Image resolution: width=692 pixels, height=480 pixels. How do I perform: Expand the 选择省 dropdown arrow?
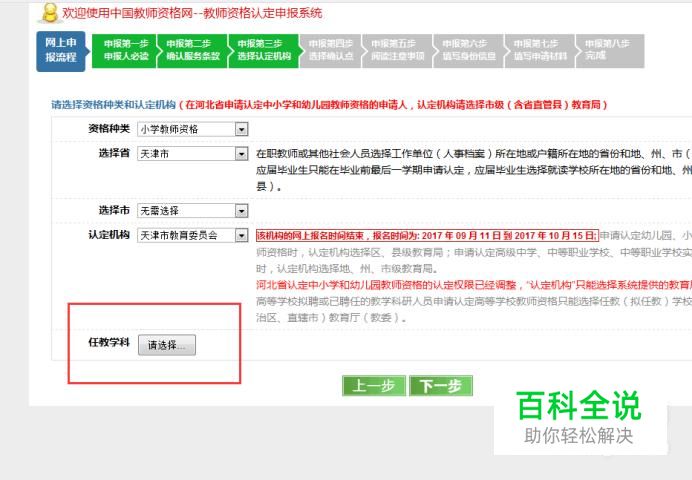(241, 154)
